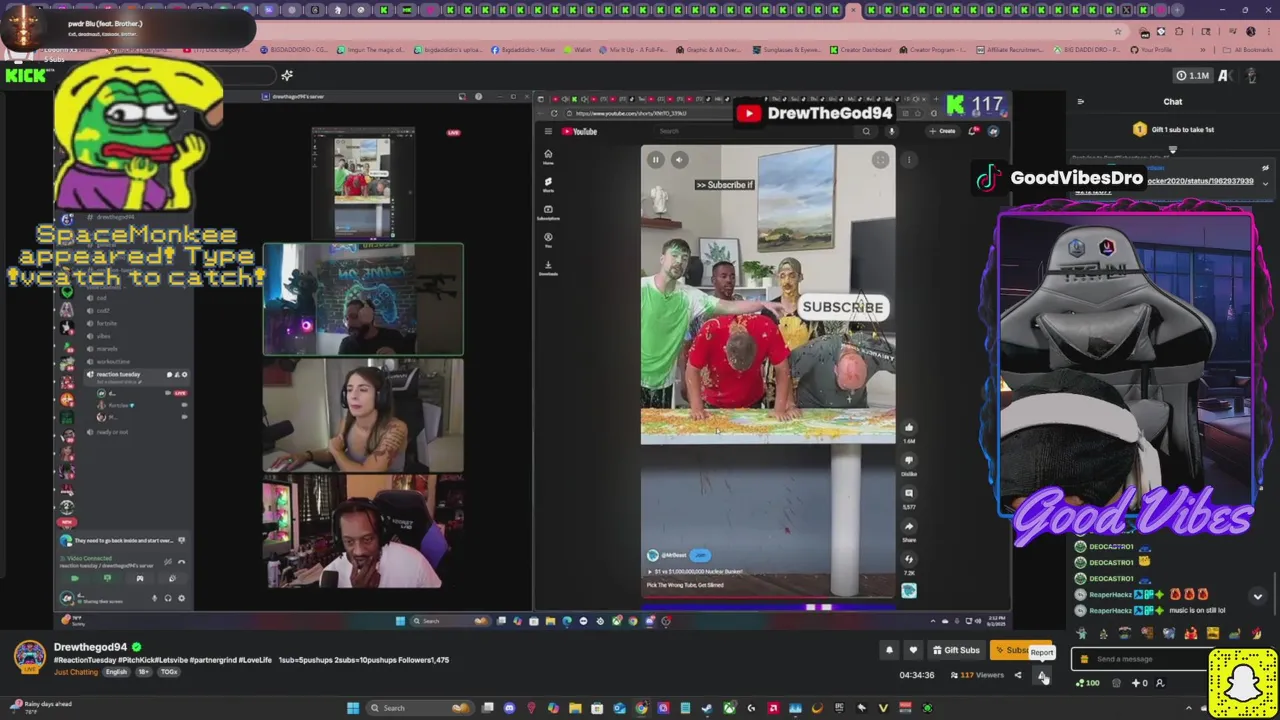1280x720 pixels.
Task: Toggle the notification bell for the channel
Action: pyautogui.click(x=889, y=650)
